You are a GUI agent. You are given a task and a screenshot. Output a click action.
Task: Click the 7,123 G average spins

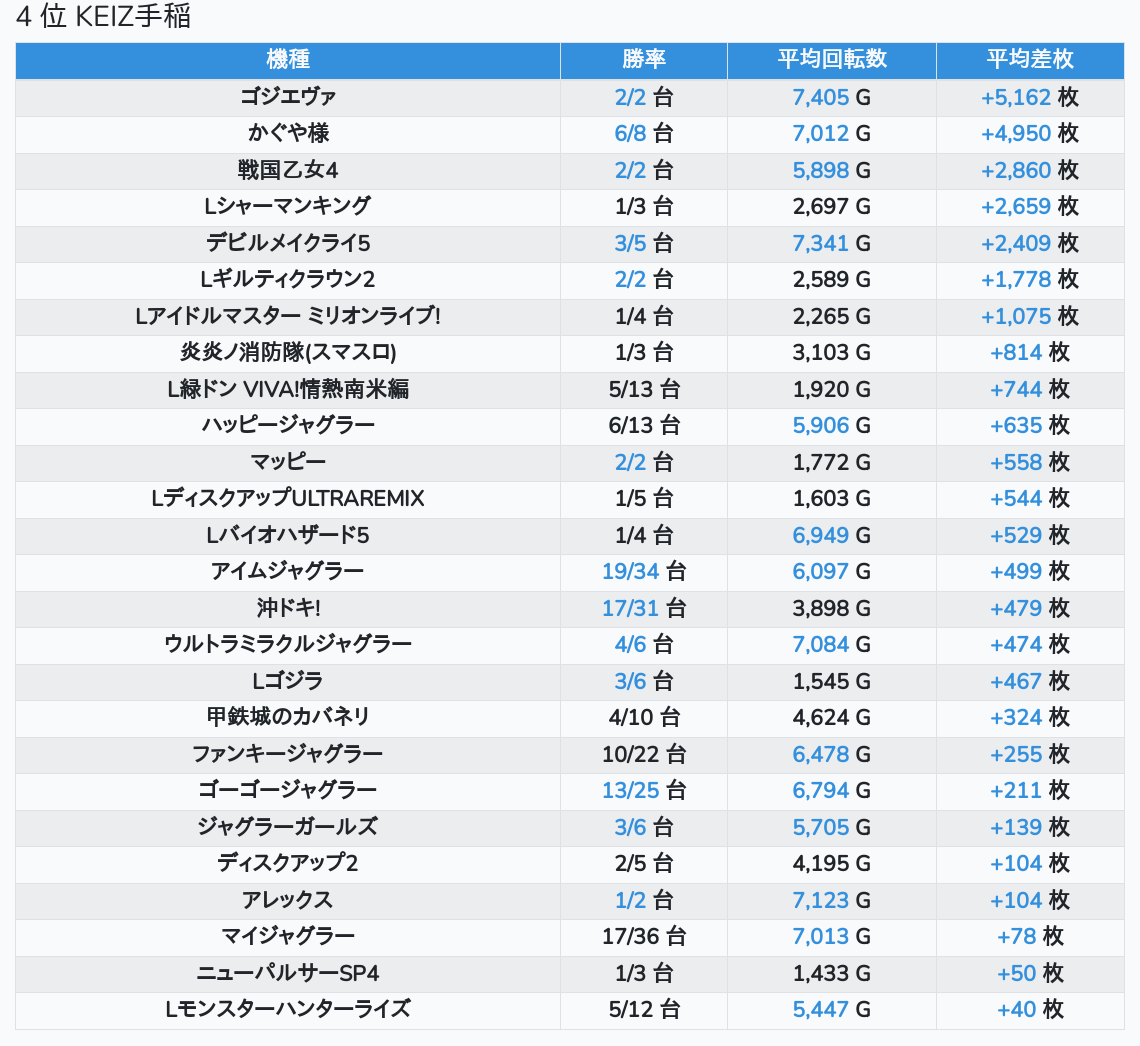[x=832, y=901]
